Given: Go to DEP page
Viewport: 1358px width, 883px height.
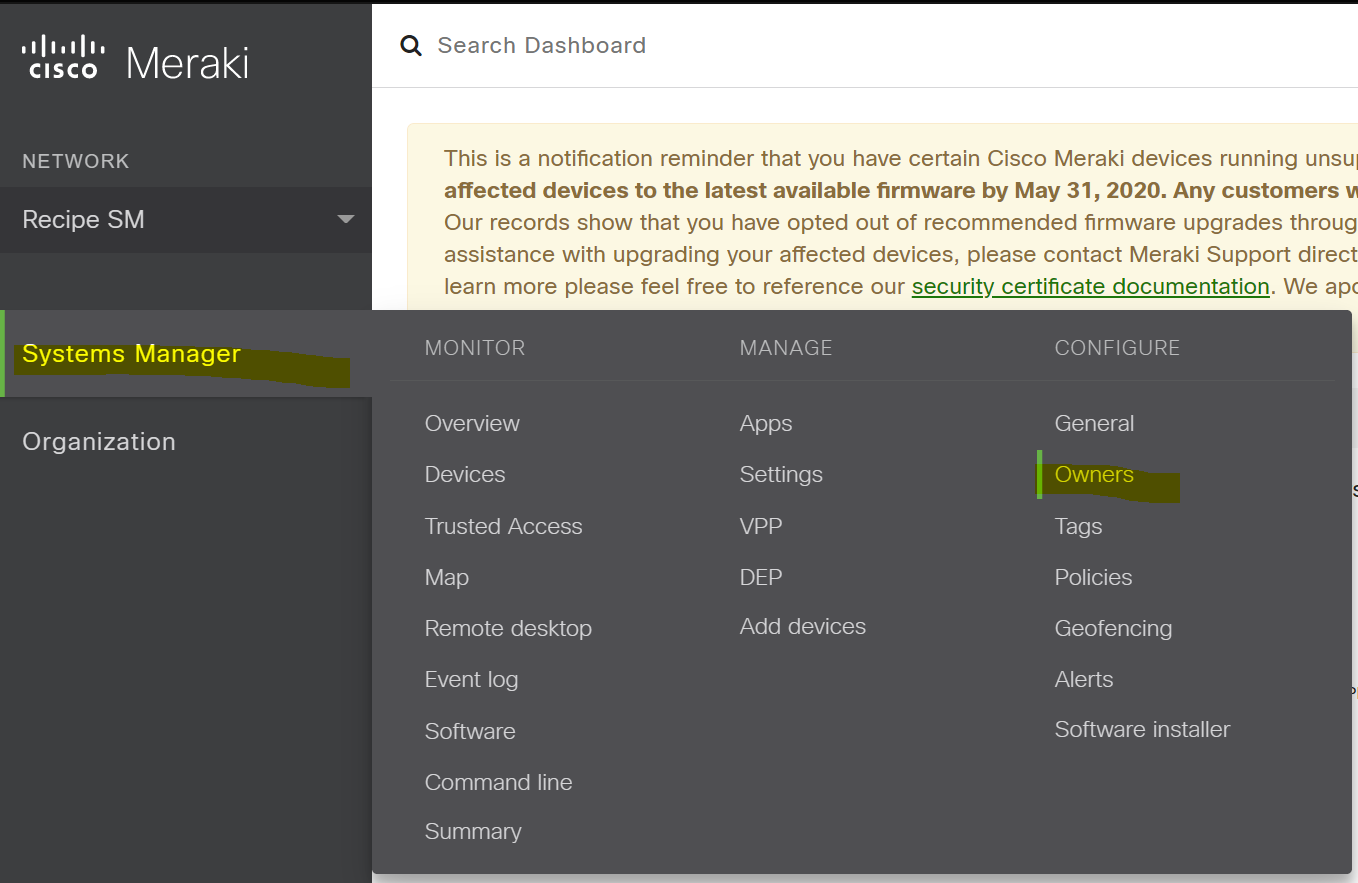Looking at the screenshot, I should pos(761,577).
